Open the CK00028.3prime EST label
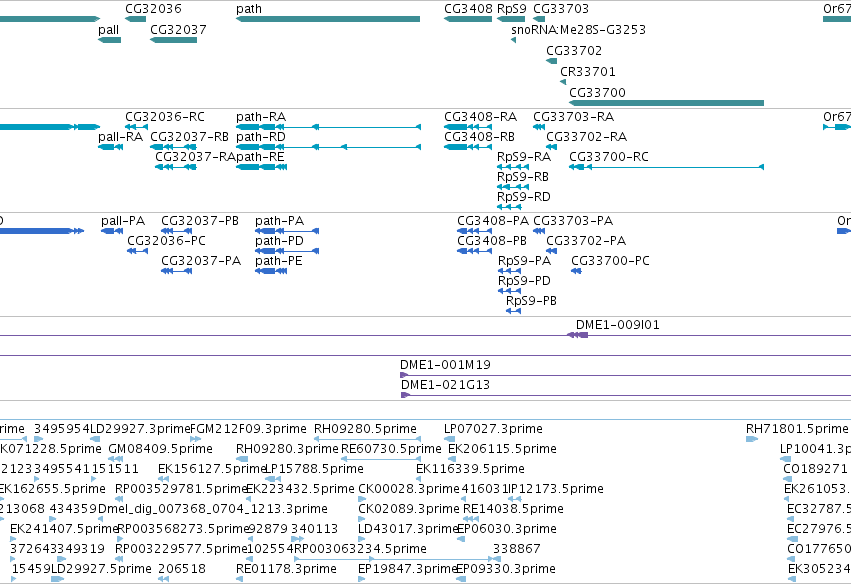 (x=409, y=489)
